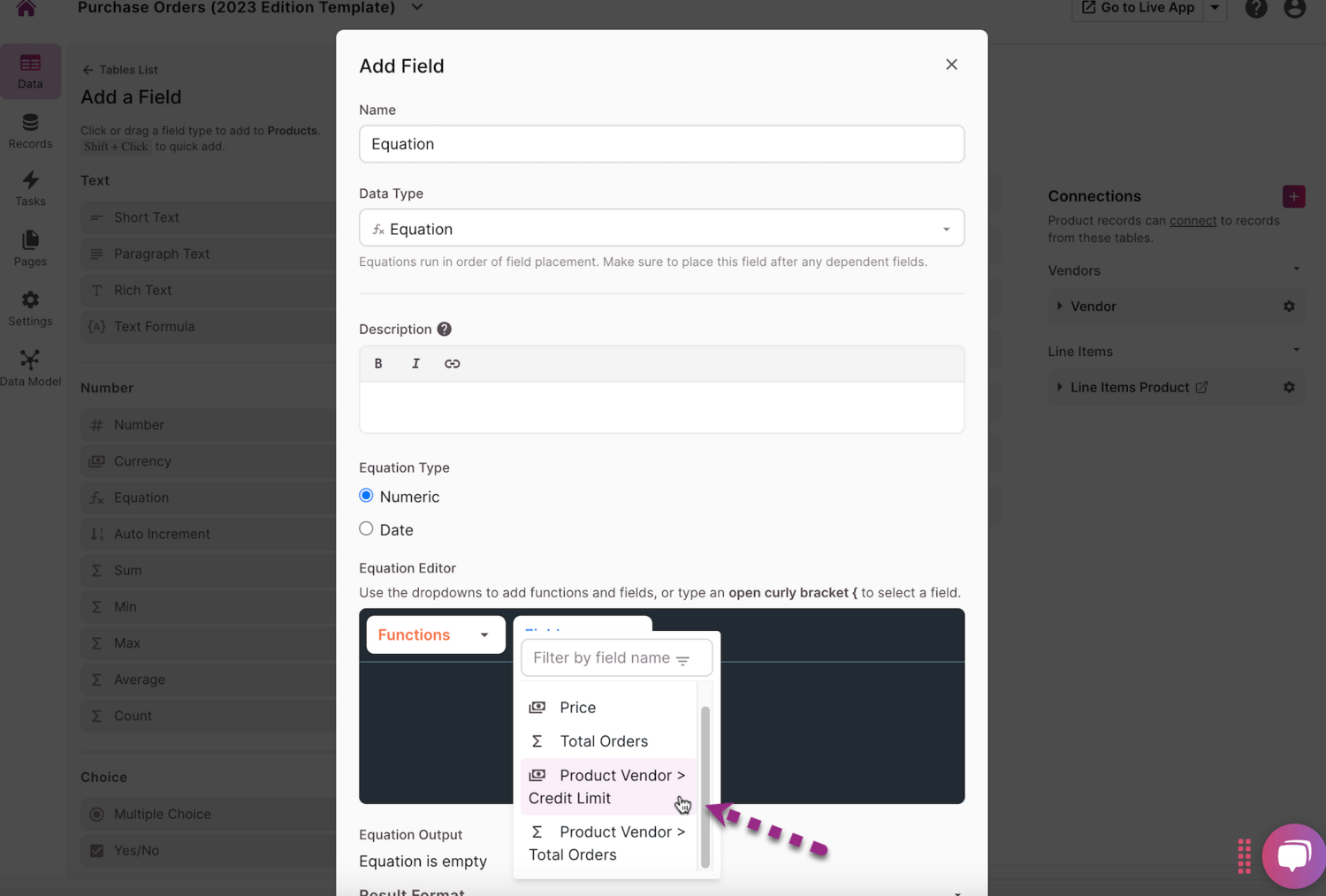
Task: Open Records in the left sidebar
Action: pyautogui.click(x=30, y=131)
